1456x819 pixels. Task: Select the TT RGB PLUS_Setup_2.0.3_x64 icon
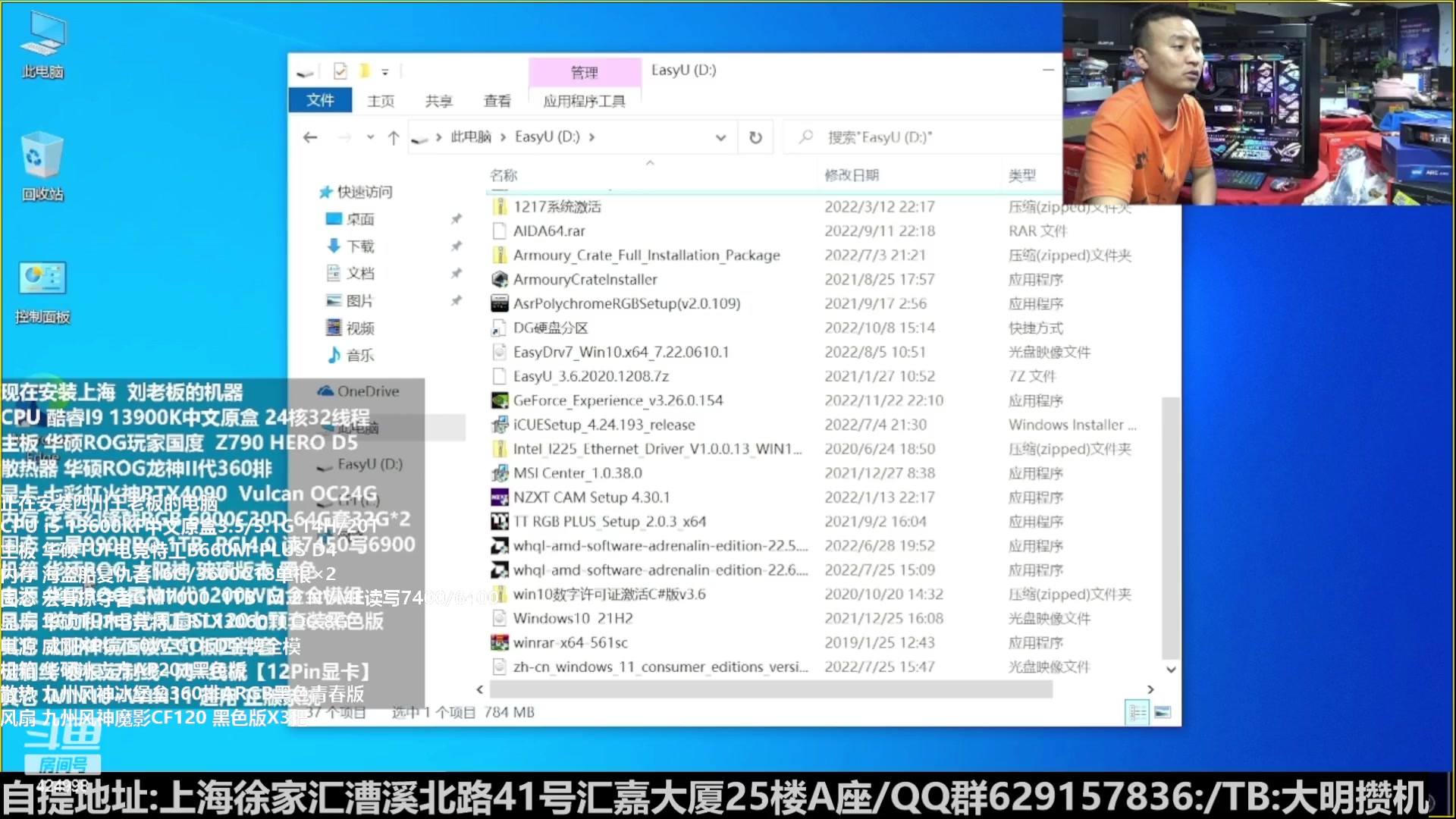pos(499,522)
